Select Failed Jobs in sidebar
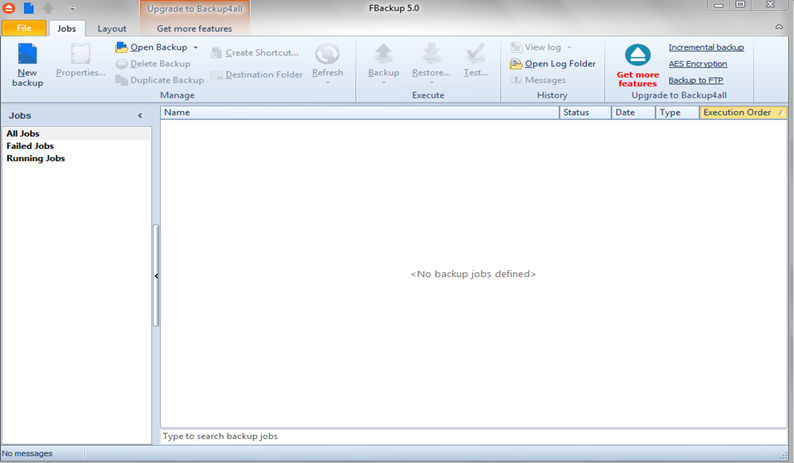The width and height of the screenshot is (794, 463). 76,146
